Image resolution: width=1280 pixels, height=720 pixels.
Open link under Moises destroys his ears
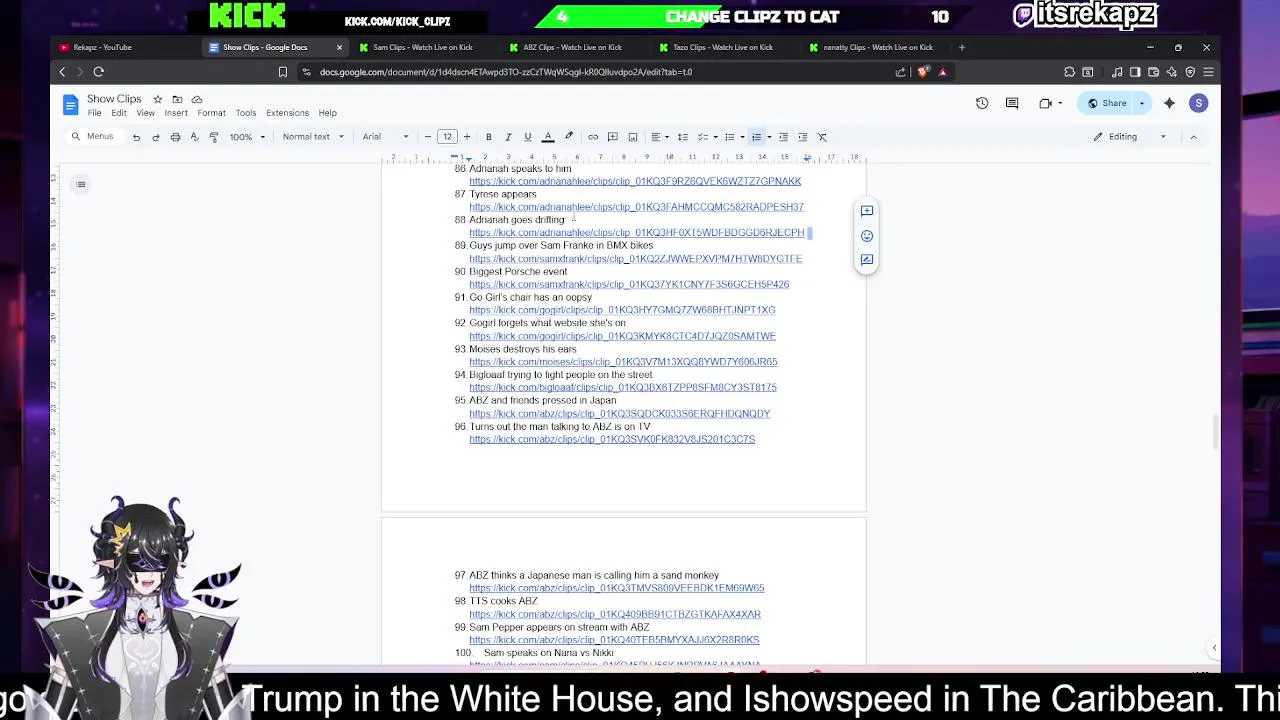coord(623,362)
